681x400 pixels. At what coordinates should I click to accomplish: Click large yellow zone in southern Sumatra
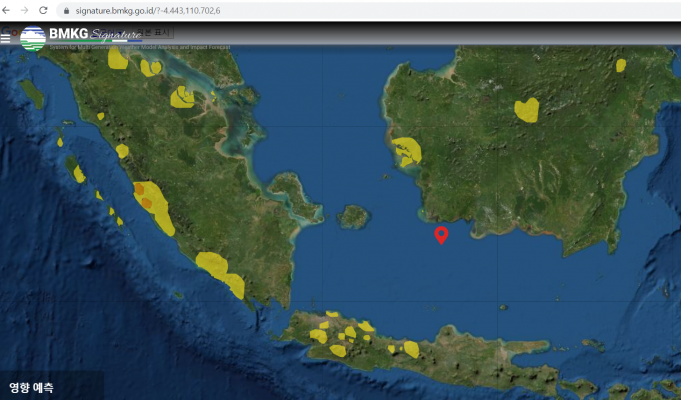coord(212,265)
